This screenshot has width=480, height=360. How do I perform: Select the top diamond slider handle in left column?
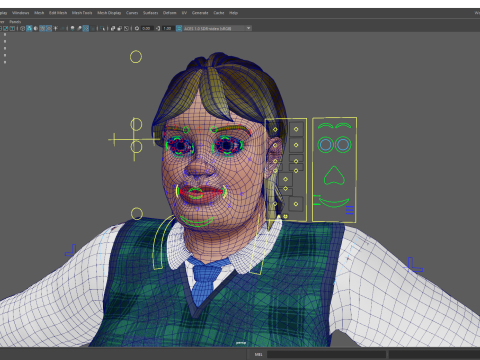click(275, 129)
